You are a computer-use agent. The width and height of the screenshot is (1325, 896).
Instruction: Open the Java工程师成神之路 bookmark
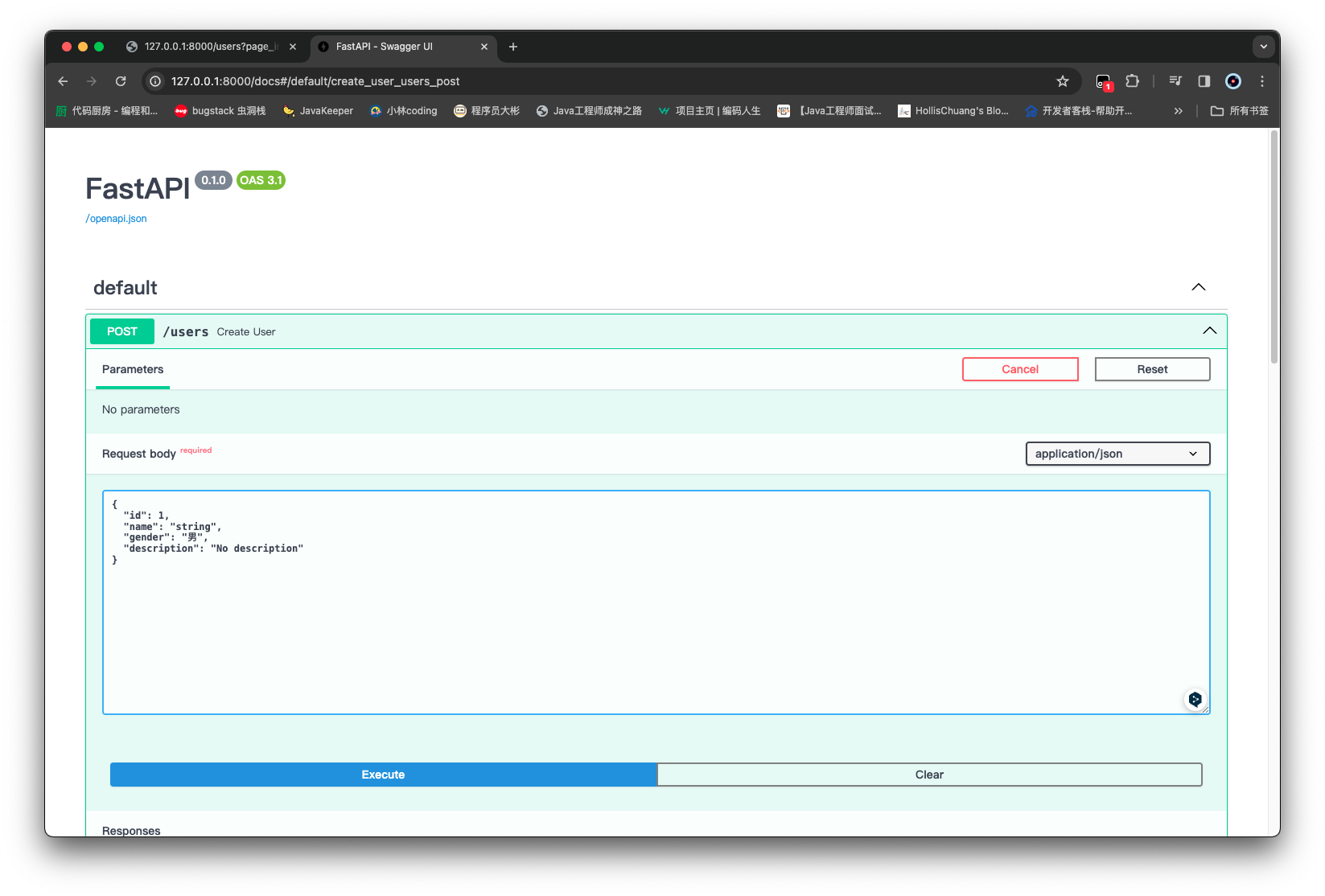tap(589, 111)
